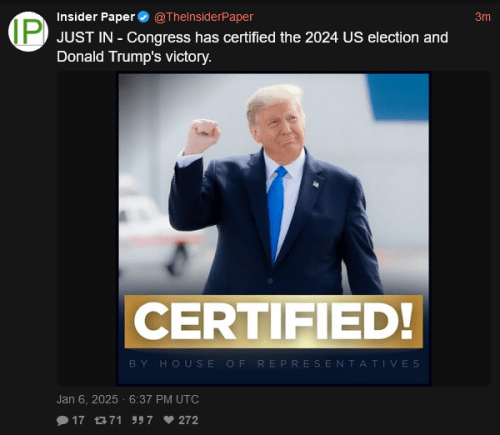The width and height of the screenshot is (500, 435).
Task: Open the @TheInsiderPaper handle link
Action: (203, 17)
